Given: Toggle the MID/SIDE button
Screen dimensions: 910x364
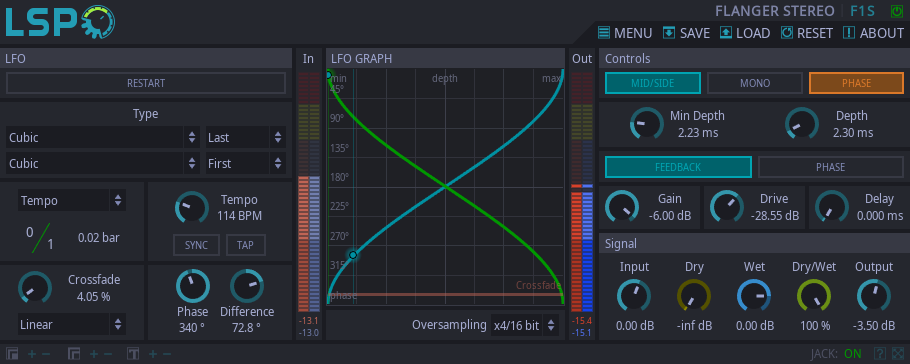Looking at the screenshot, I should 652,83.
